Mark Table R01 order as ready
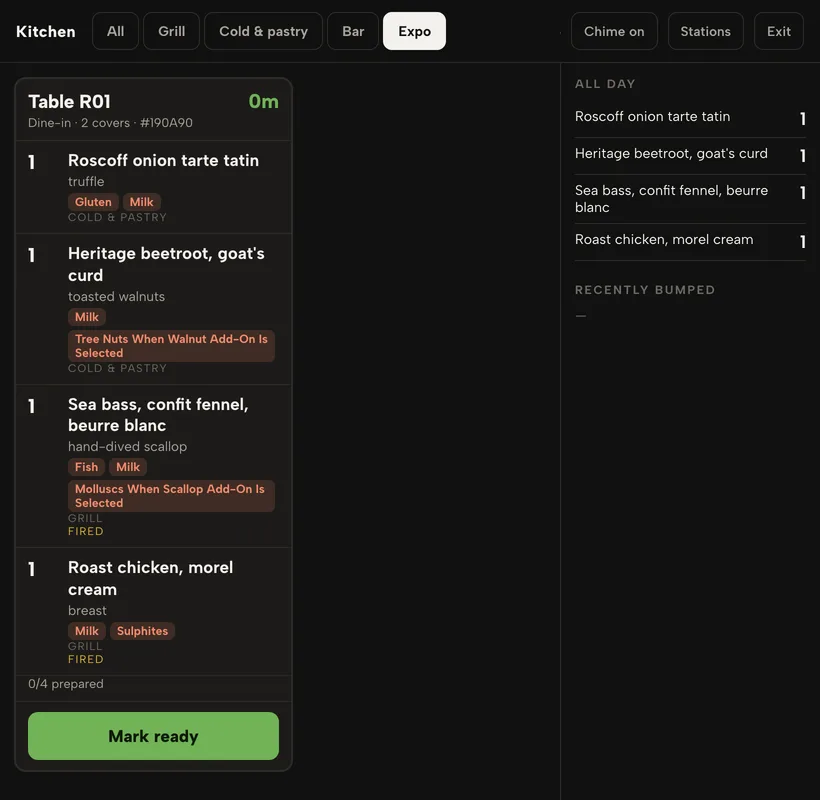The image size is (820, 800). [153, 736]
